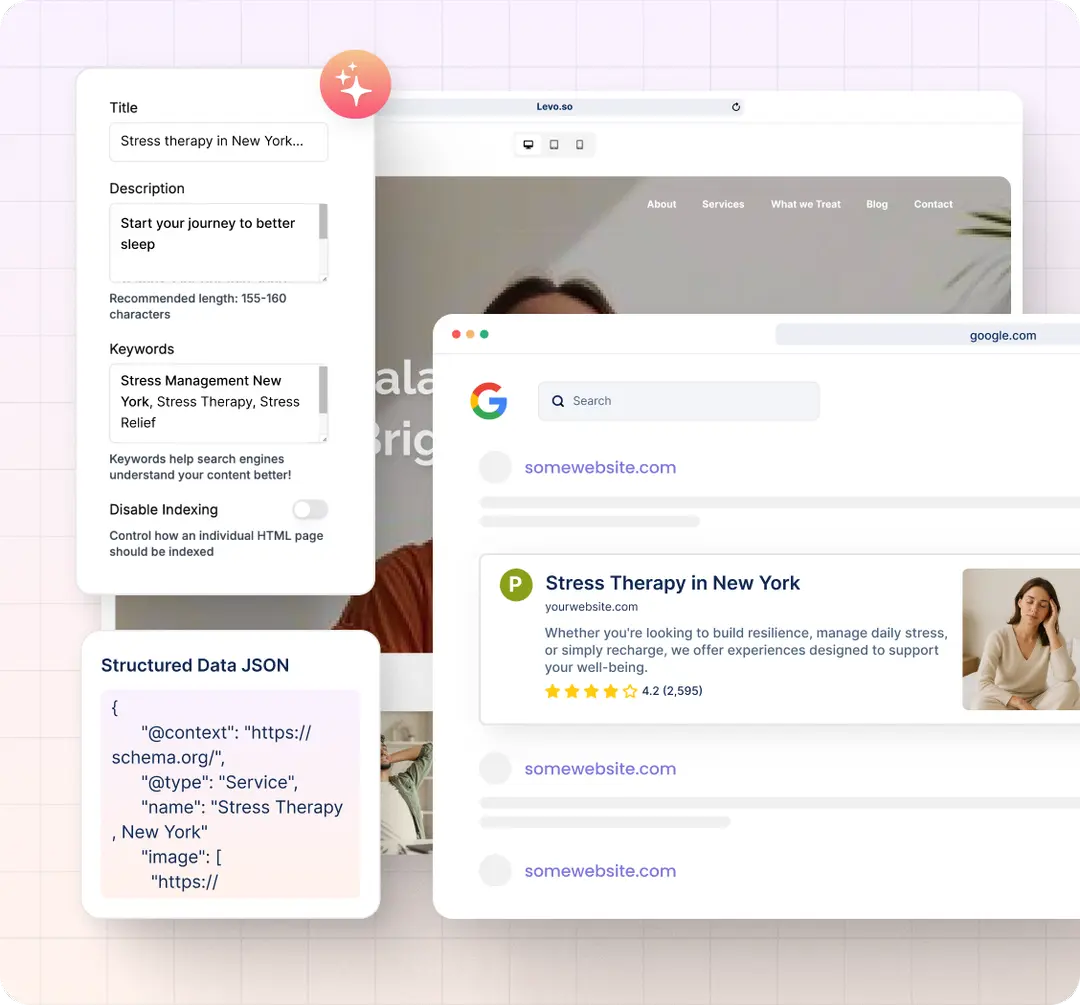Click the woman thumbnail in search result
The height and width of the screenshot is (1005, 1080).
click(x=1021, y=639)
